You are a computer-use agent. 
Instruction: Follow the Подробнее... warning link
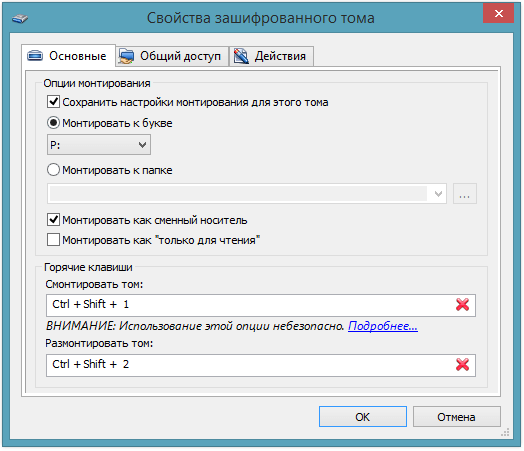383,326
